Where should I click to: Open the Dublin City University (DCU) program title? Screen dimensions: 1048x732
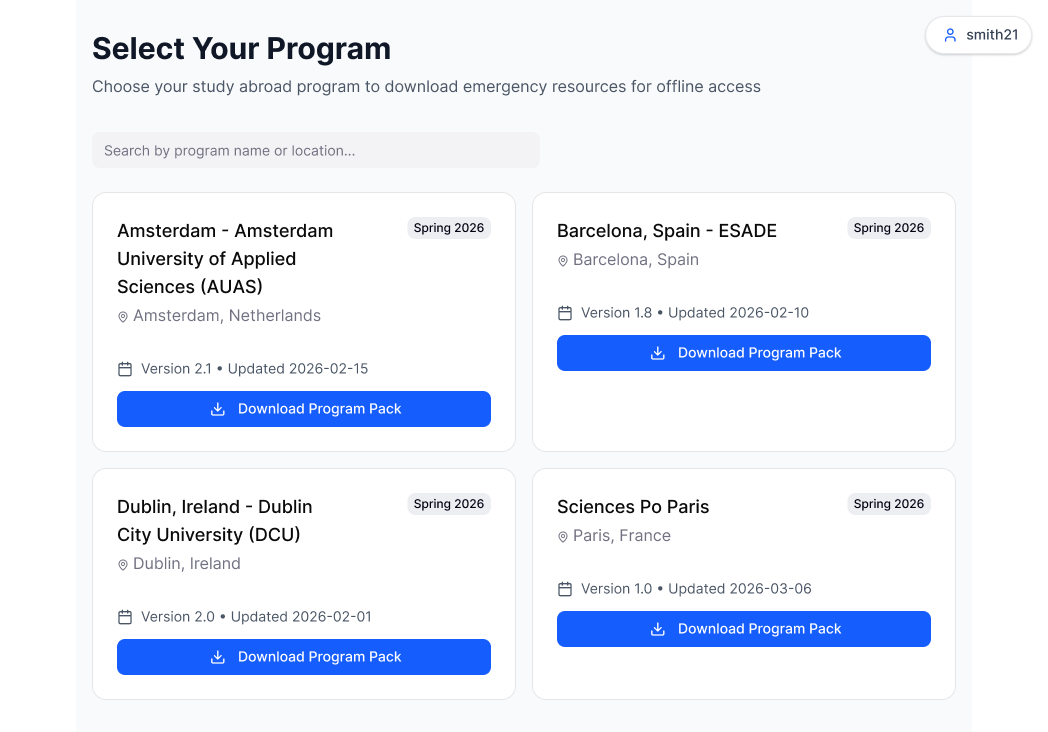(x=214, y=520)
